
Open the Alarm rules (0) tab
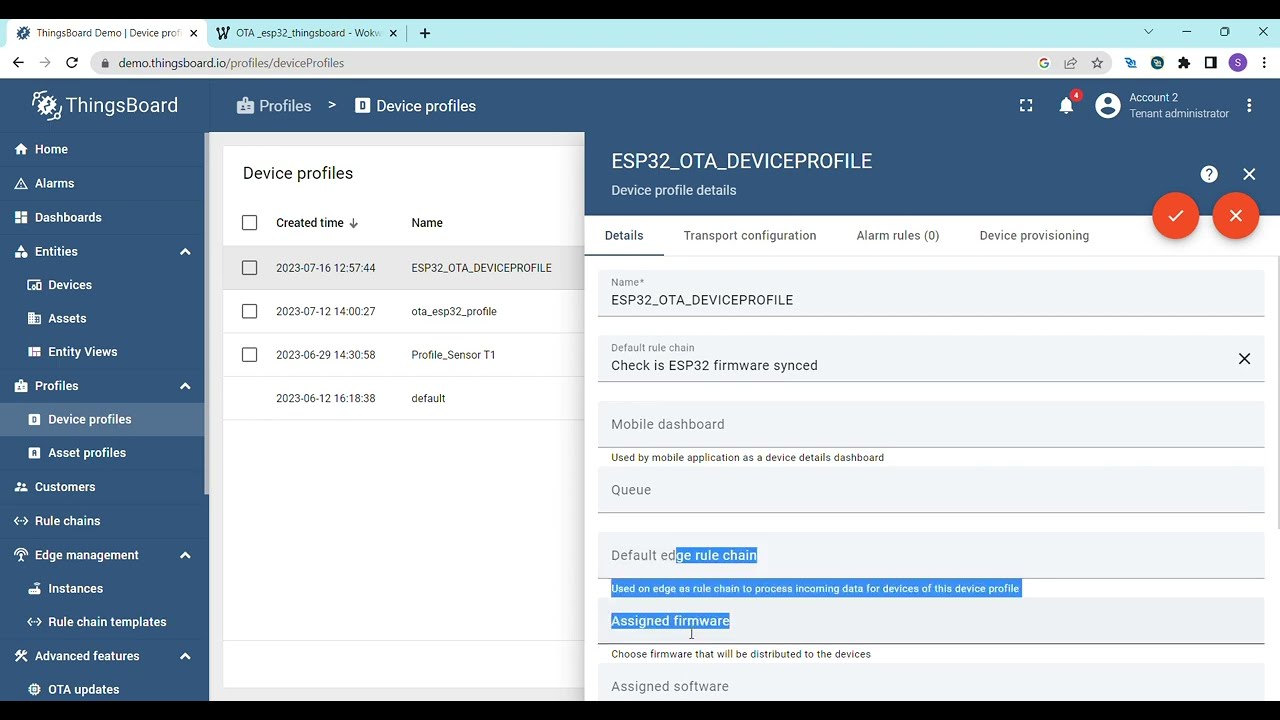[x=898, y=236]
